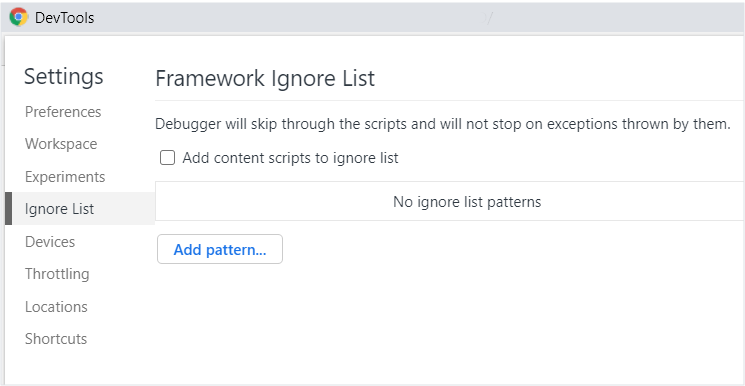Viewport: 745px width, 386px height.
Task: Click the 'Add content scripts to ignore list' label
Action: pyautogui.click(x=290, y=158)
